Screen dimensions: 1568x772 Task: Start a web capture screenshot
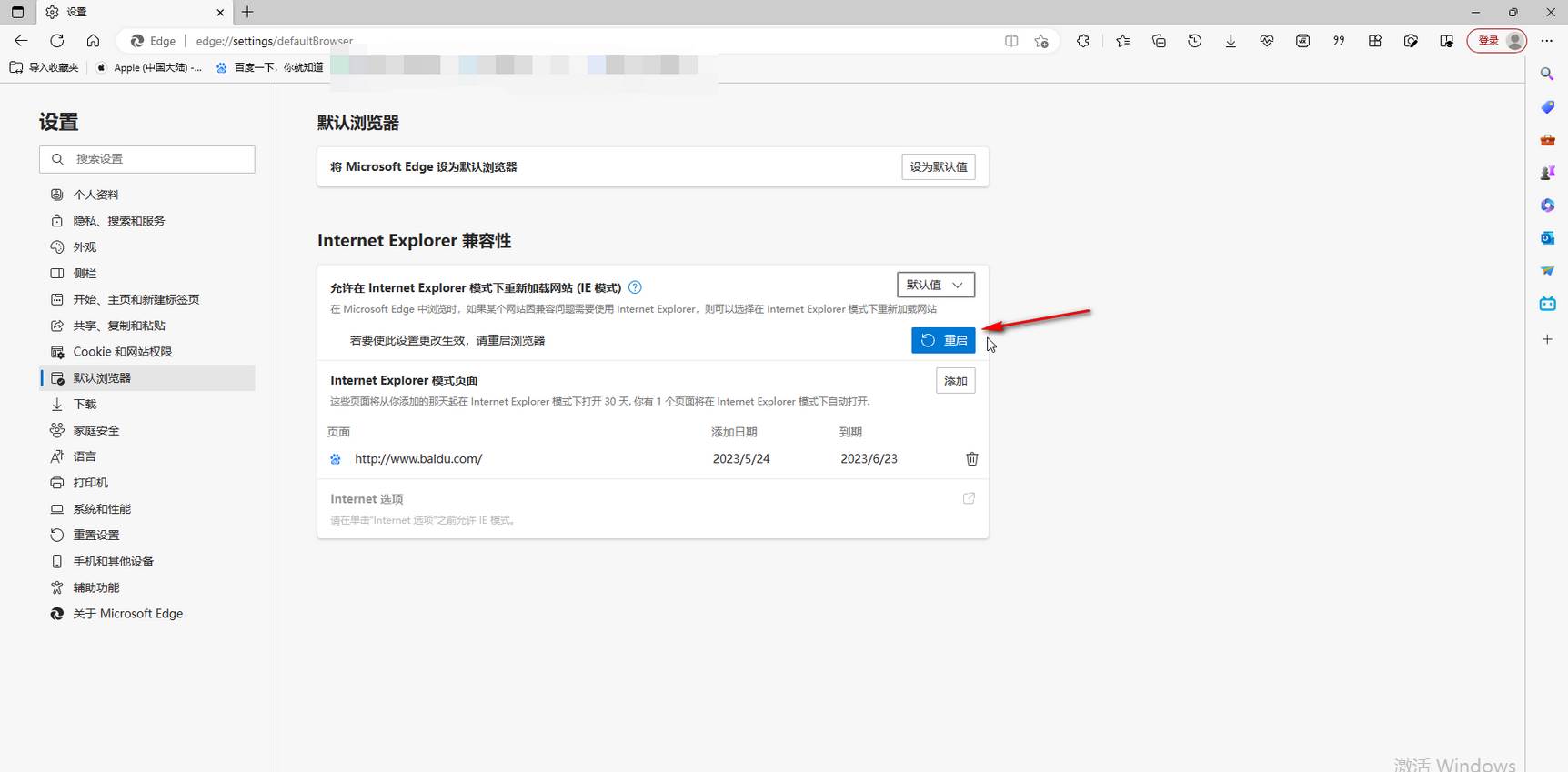1411,41
